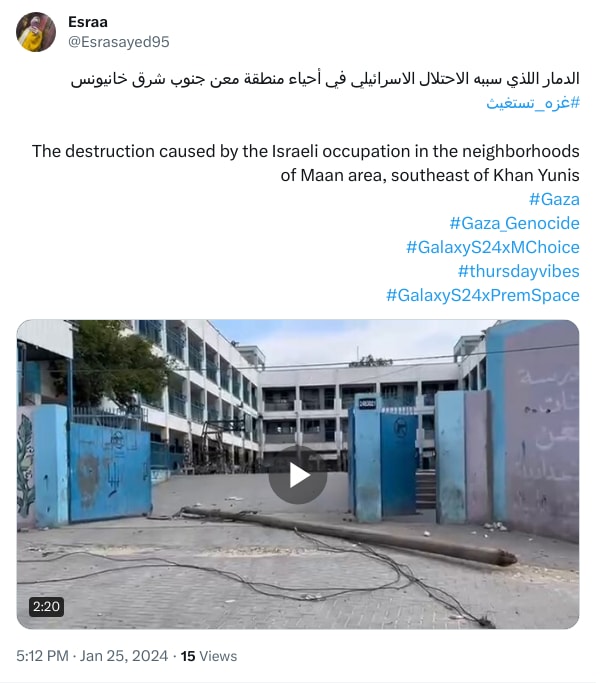Open the #GalaxyS24xPremSpace hashtag
The width and height of the screenshot is (611, 683).
483,295
